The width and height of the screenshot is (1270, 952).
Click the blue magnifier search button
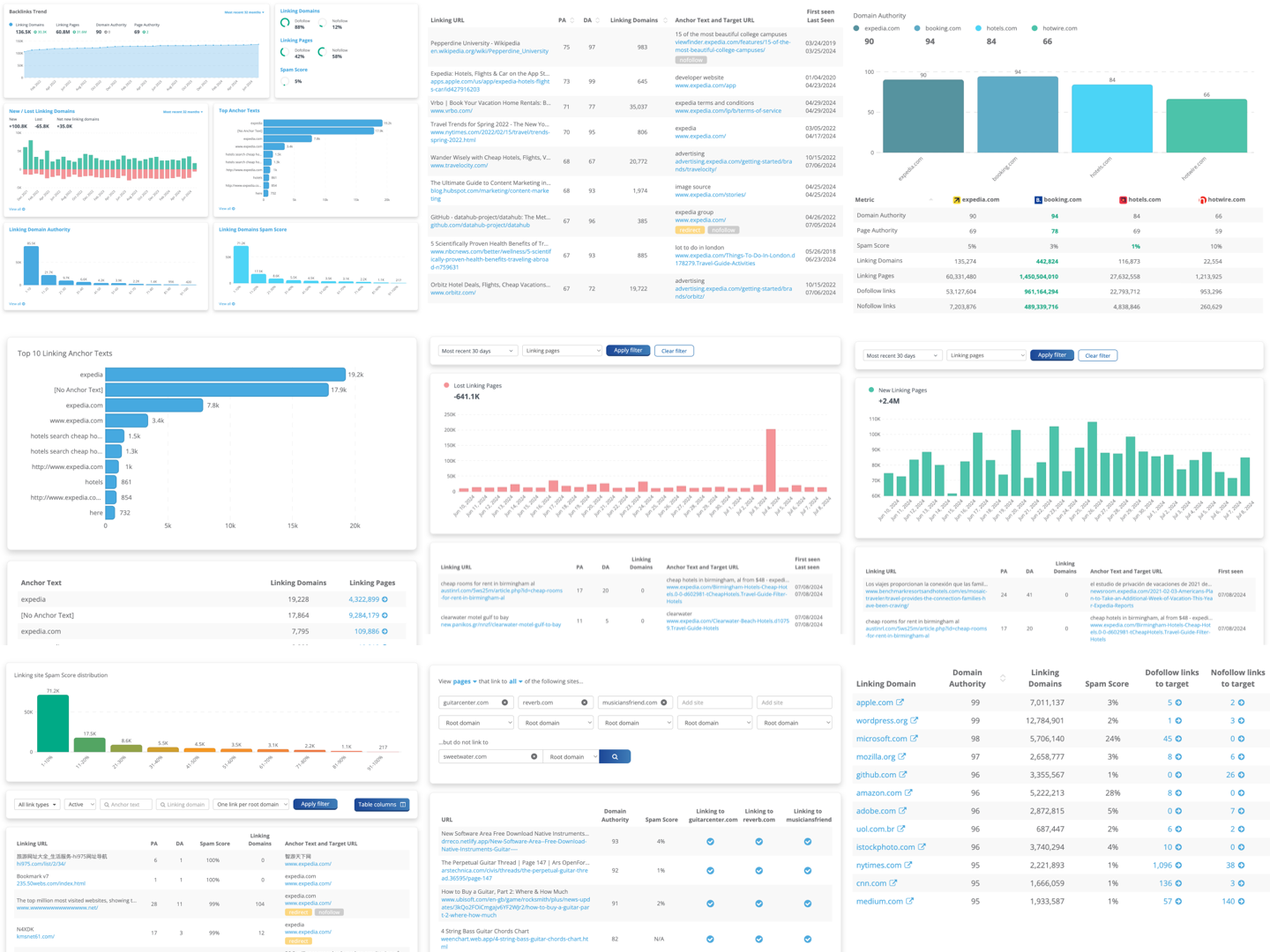coord(615,756)
